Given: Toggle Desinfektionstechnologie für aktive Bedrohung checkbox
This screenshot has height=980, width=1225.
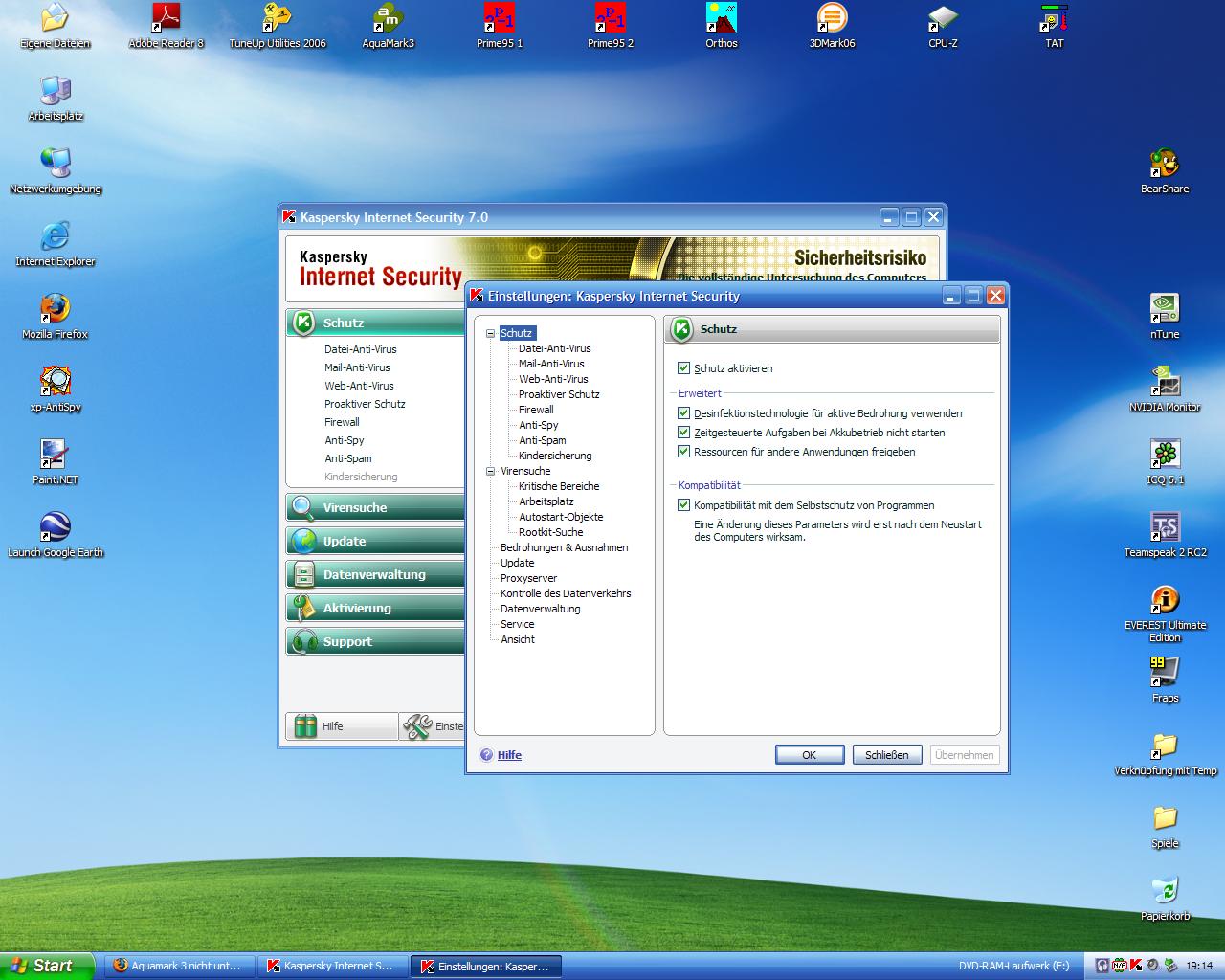Looking at the screenshot, I should pos(683,413).
